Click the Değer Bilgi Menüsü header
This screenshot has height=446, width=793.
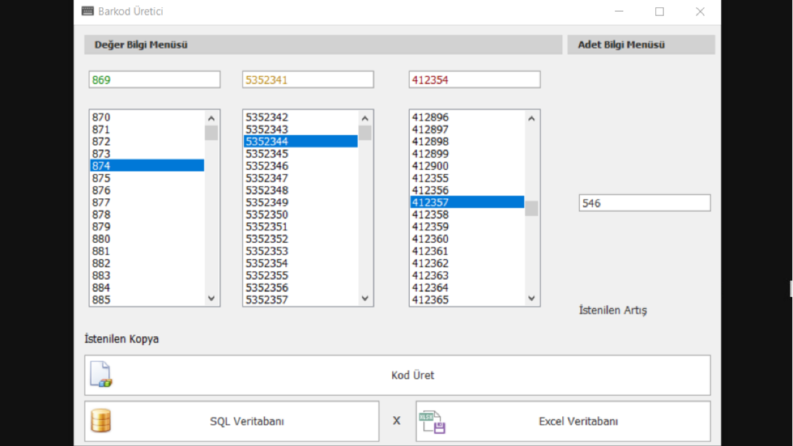coord(323,44)
